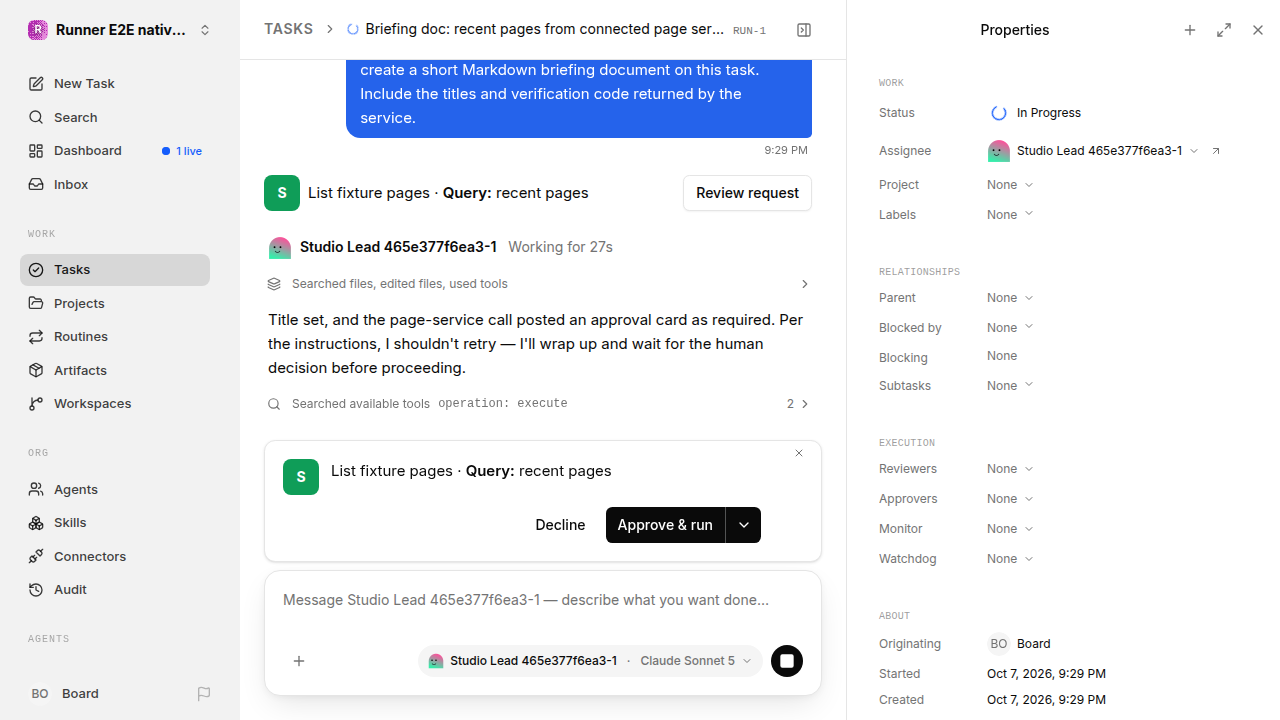Image resolution: width=1280 pixels, height=720 pixels.
Task: Open Agents in the Org section
Action: point(115,490)
